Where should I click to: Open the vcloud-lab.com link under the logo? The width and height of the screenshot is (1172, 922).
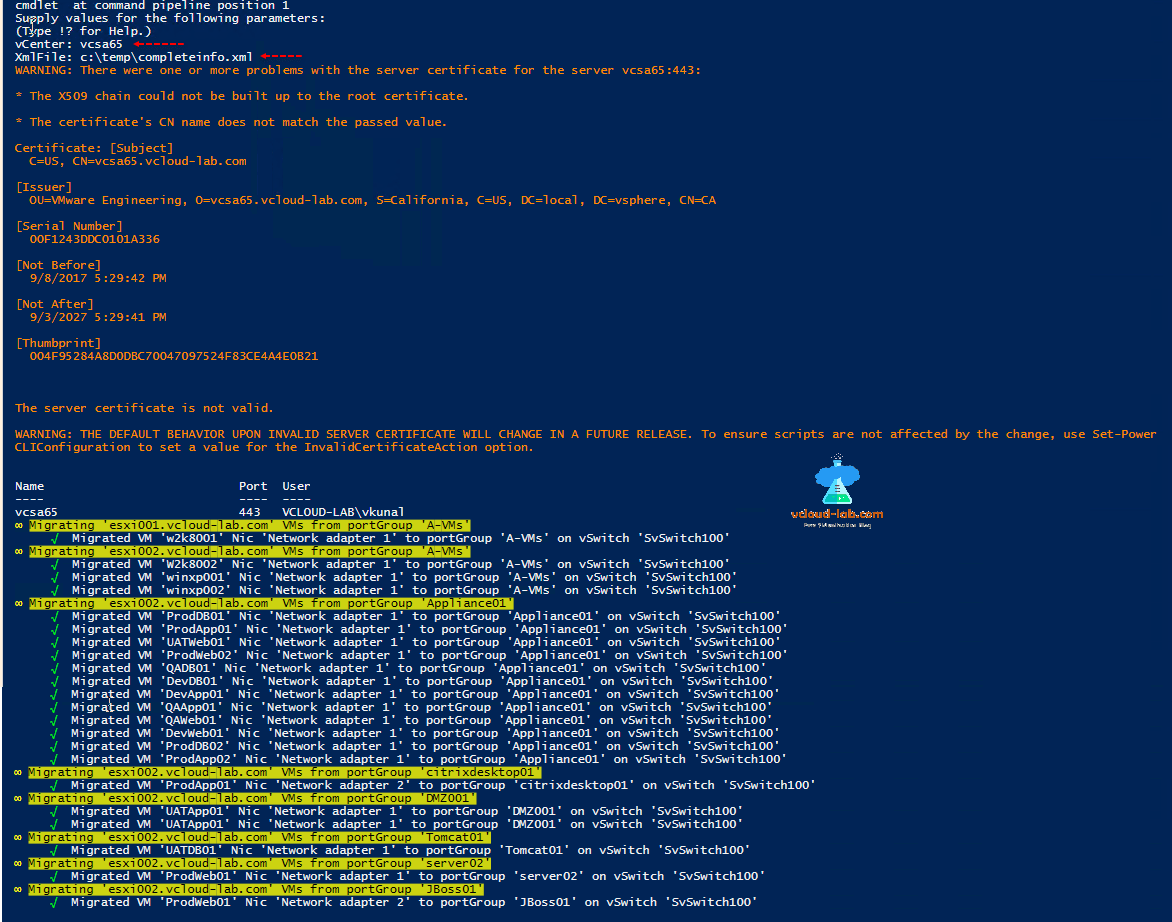point(836,514)
